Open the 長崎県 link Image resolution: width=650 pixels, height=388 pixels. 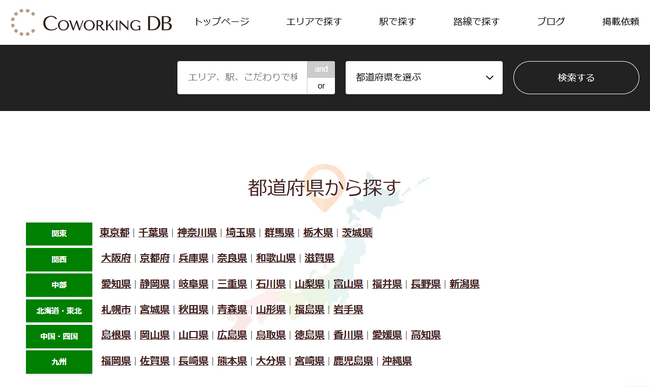pyautogui.click(x=194, y=361)
